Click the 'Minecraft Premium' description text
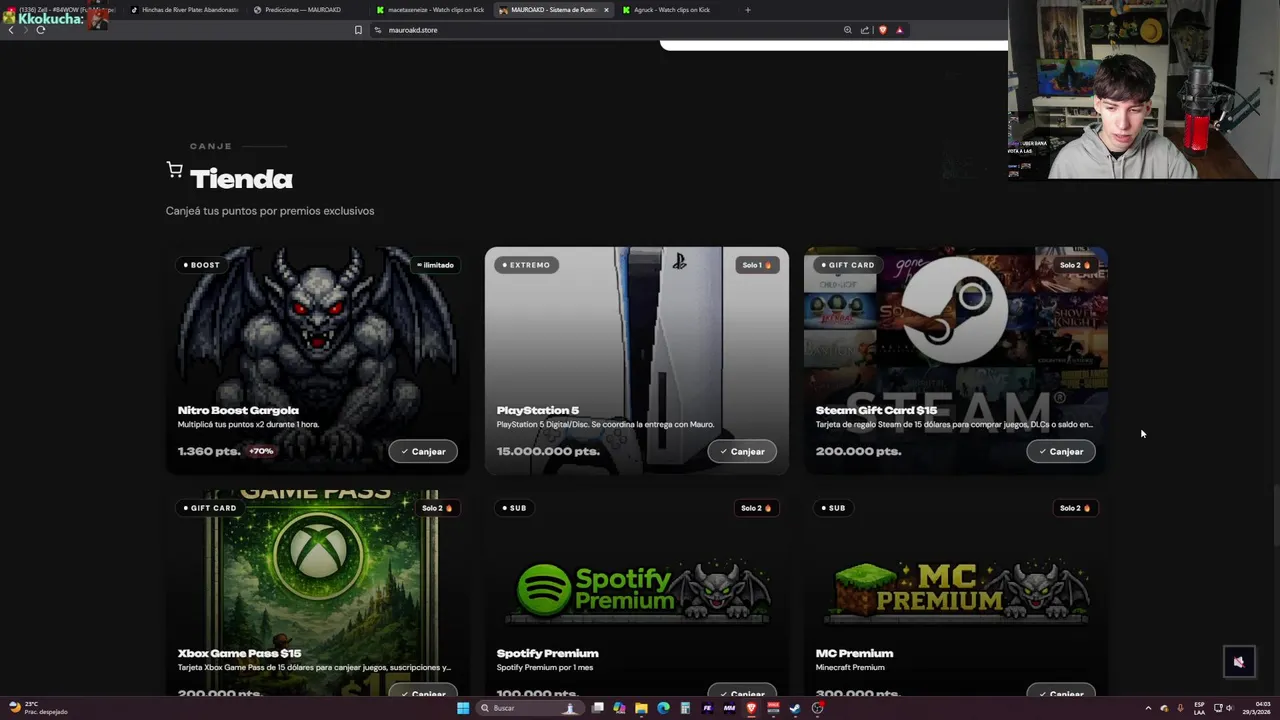 click(850, 667)
